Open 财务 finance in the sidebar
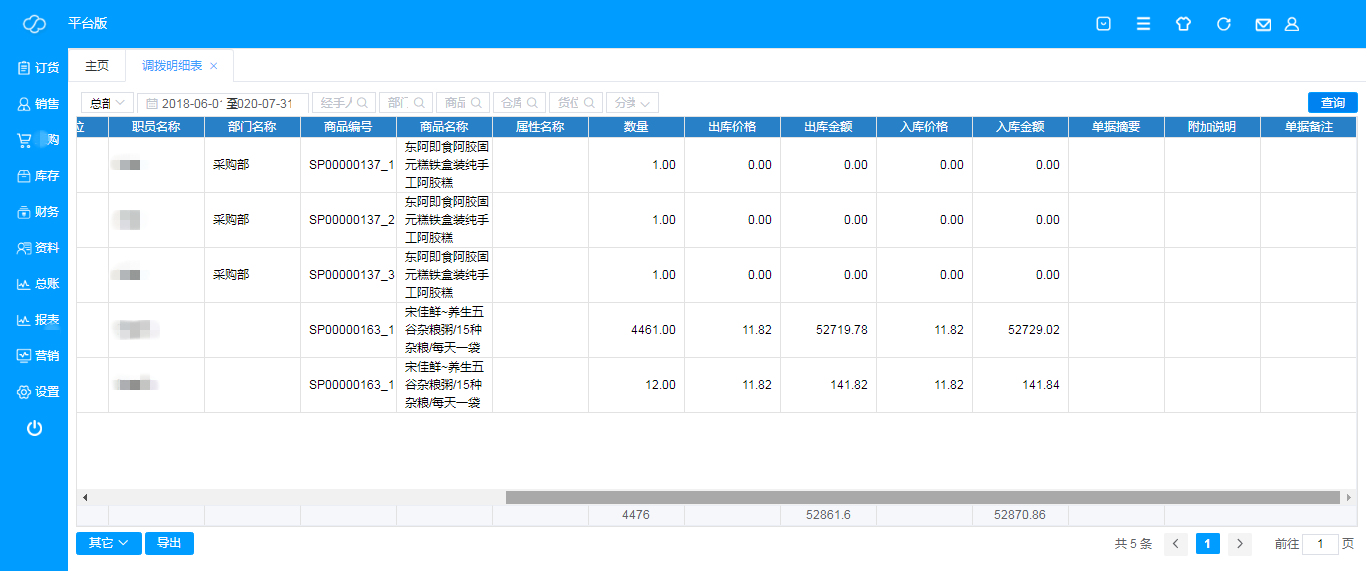 (37, 212)
